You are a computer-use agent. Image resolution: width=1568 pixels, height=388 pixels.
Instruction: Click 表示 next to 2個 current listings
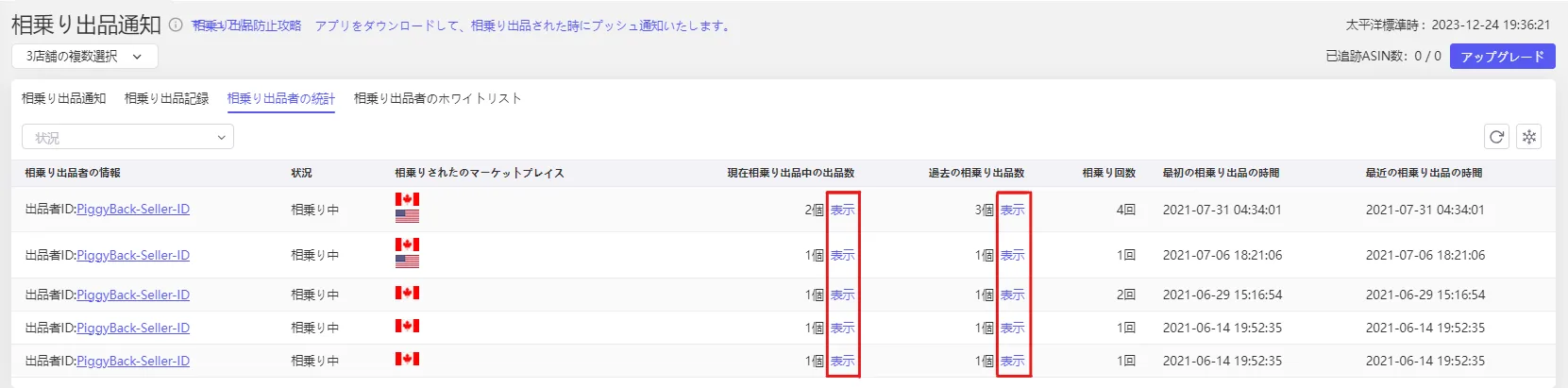pos(843,210)
